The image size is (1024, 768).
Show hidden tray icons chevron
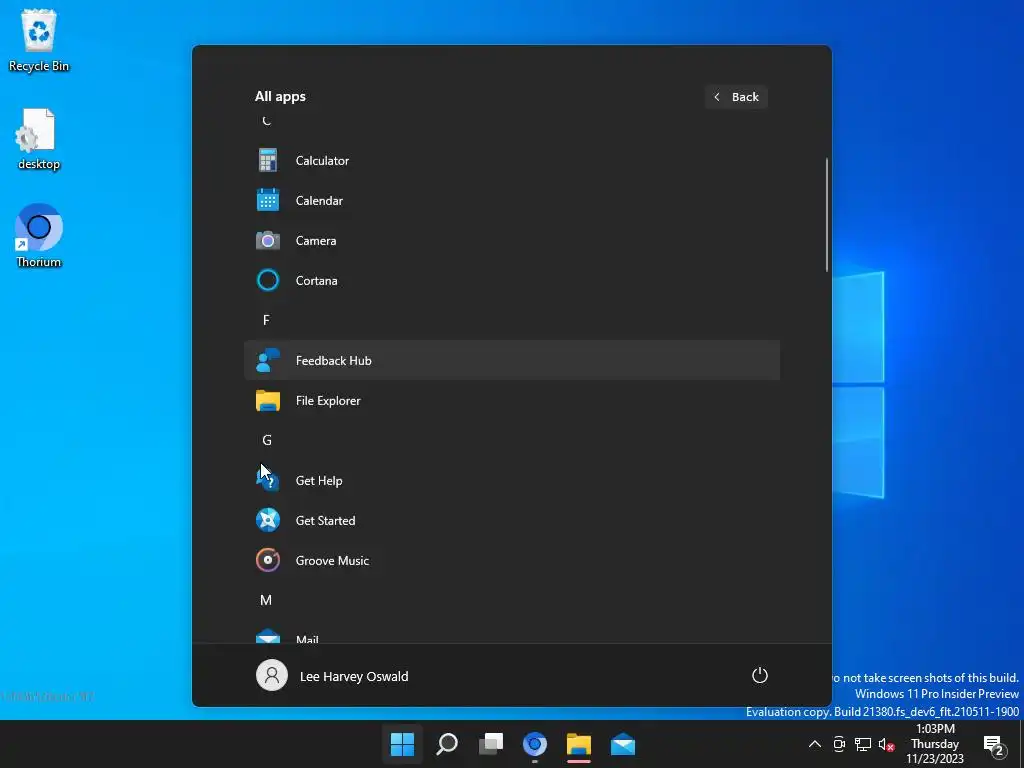(x=815, y=744)
